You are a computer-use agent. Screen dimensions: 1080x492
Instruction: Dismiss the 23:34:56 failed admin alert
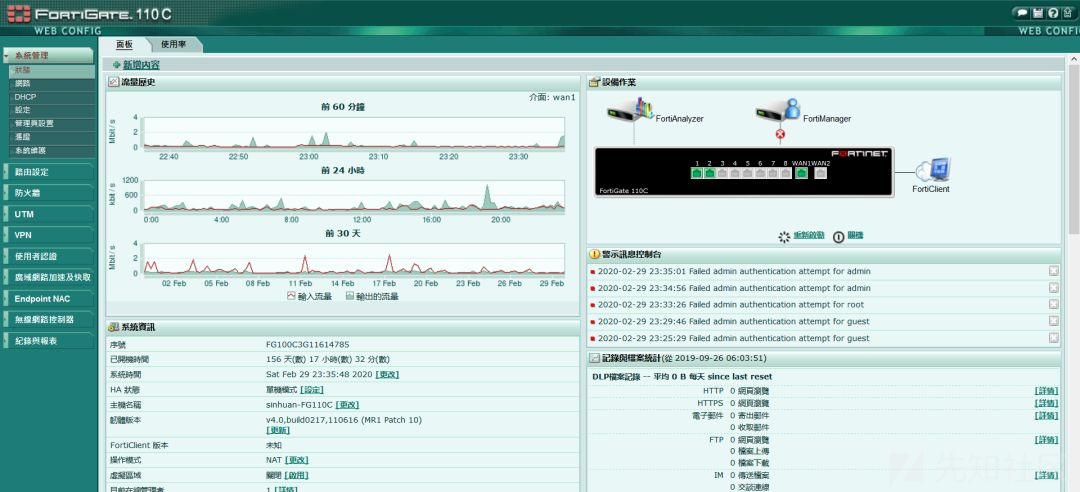click(1053, 287)
